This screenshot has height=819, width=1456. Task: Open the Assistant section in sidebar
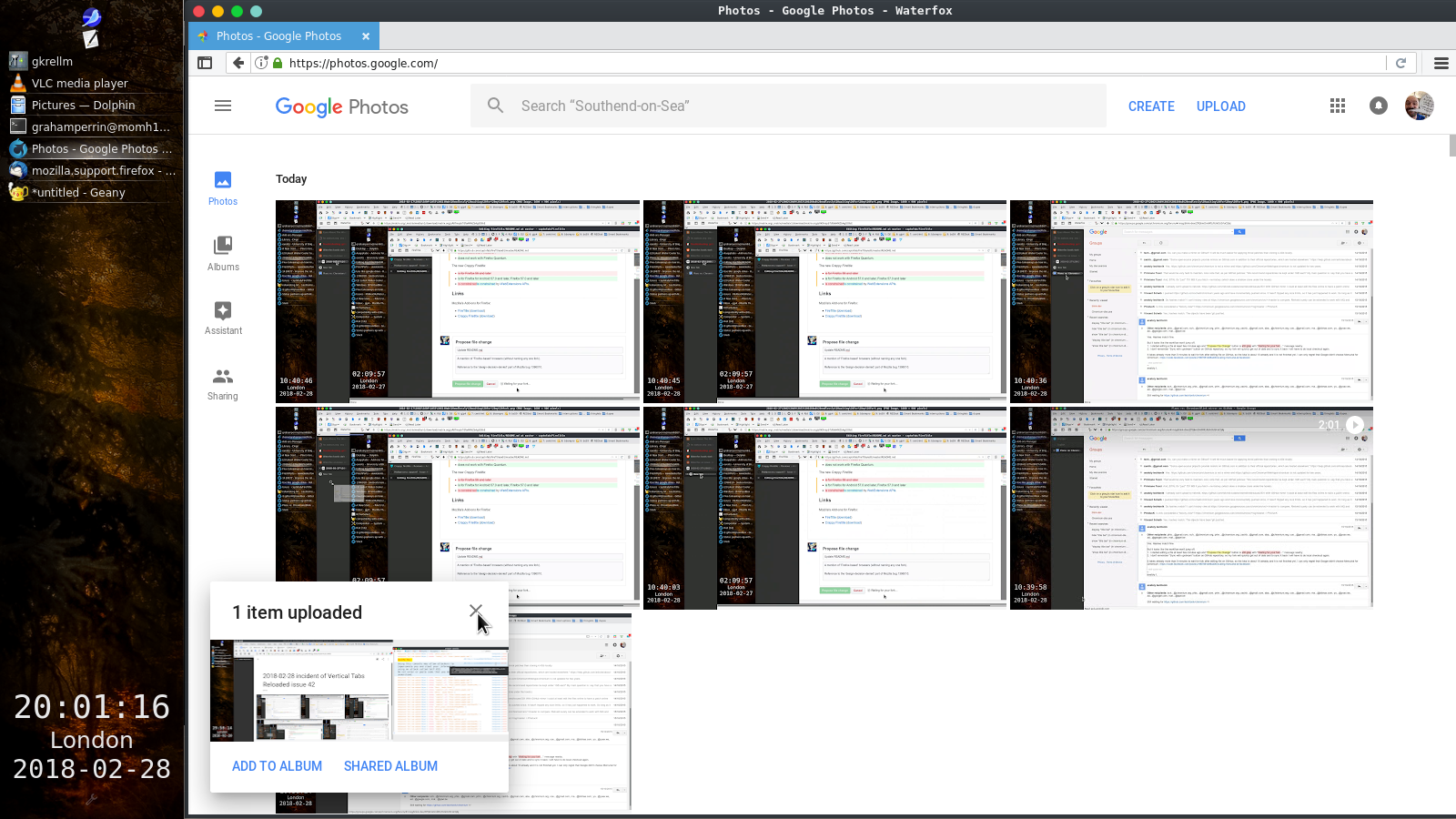pos(223,318)
